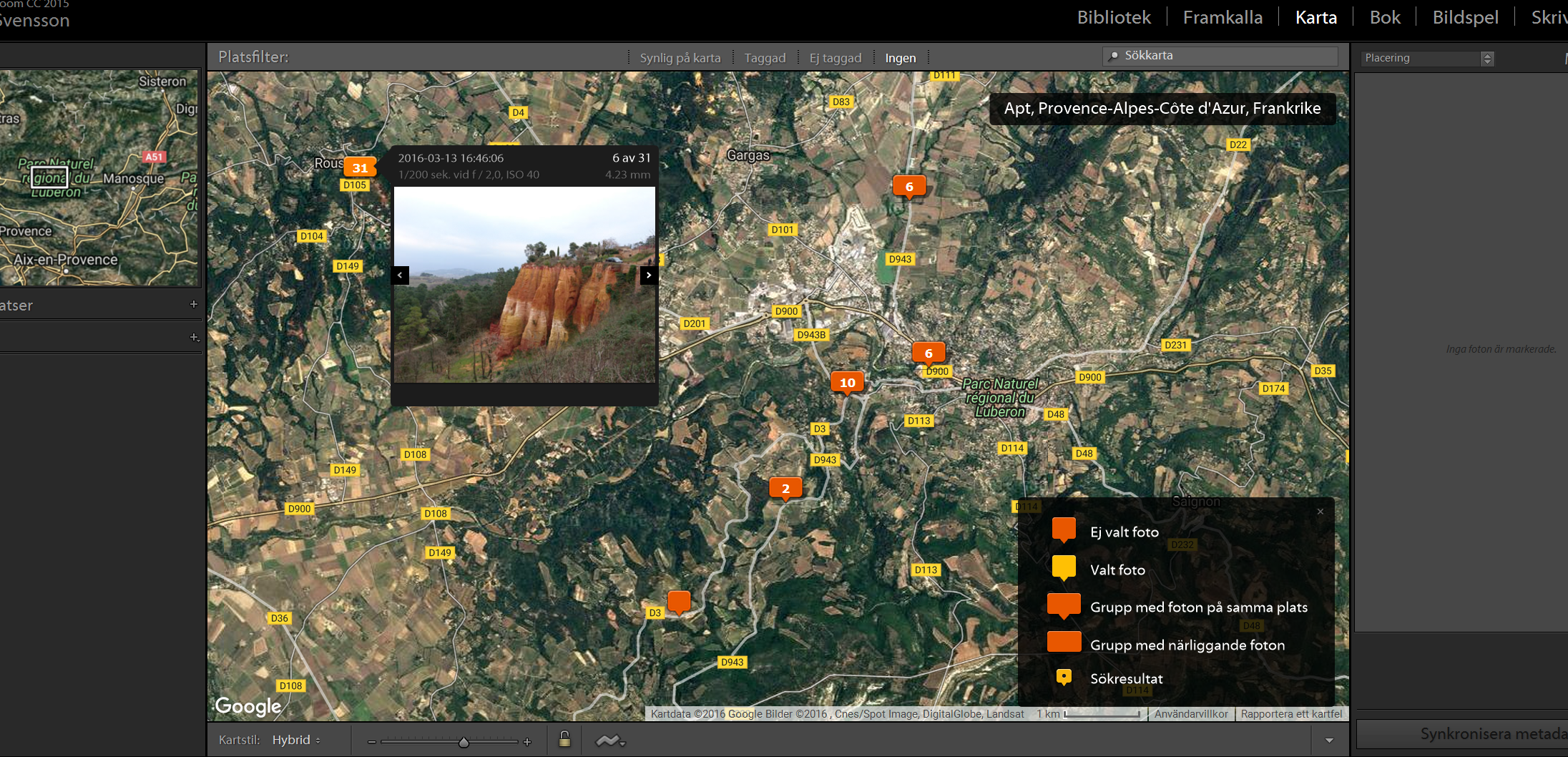1568x757 pixels.
Task: Go to the Bildspel module
Action: pos(1465,17)
